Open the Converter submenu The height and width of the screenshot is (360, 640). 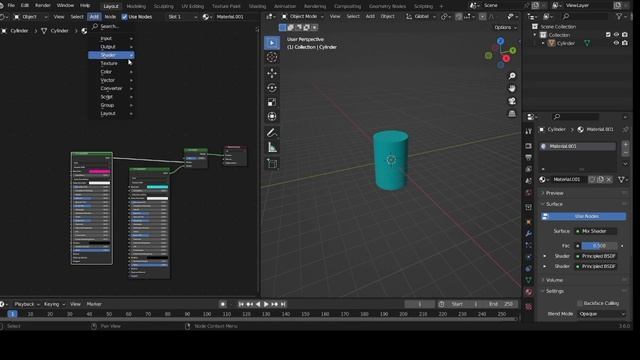[111, 89]
